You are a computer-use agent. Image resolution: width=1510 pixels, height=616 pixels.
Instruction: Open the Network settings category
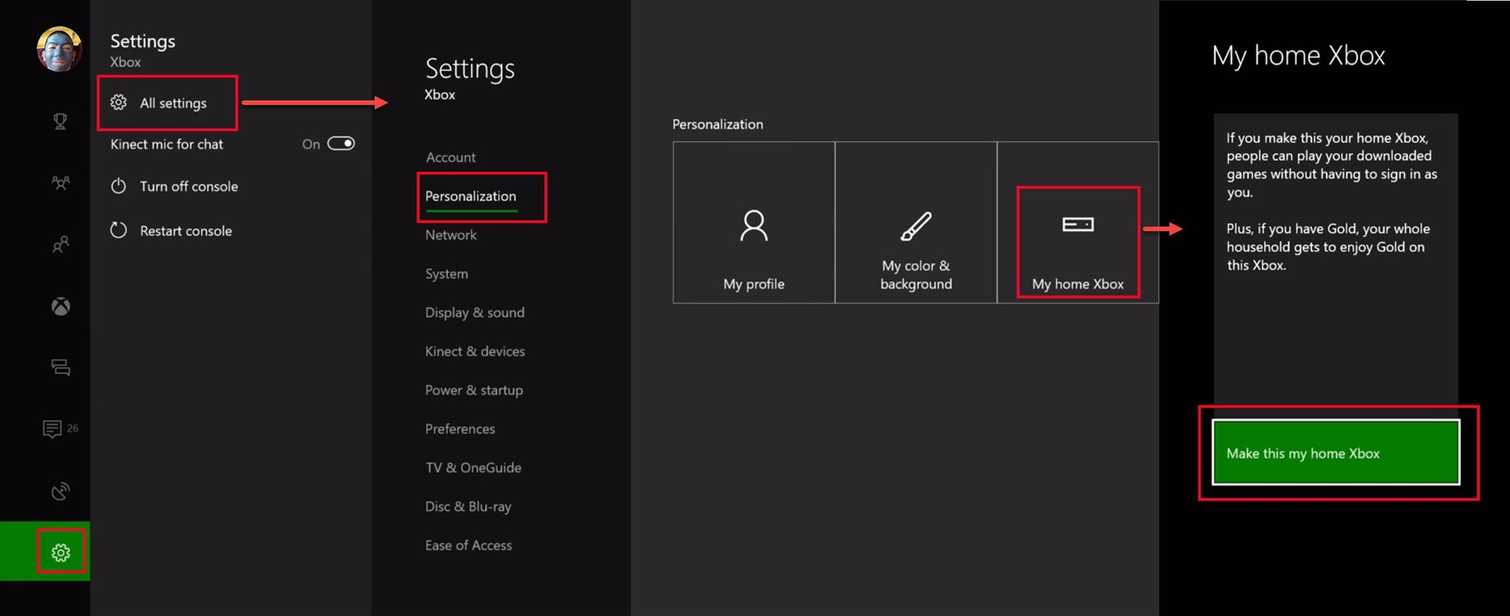[451, 235]
